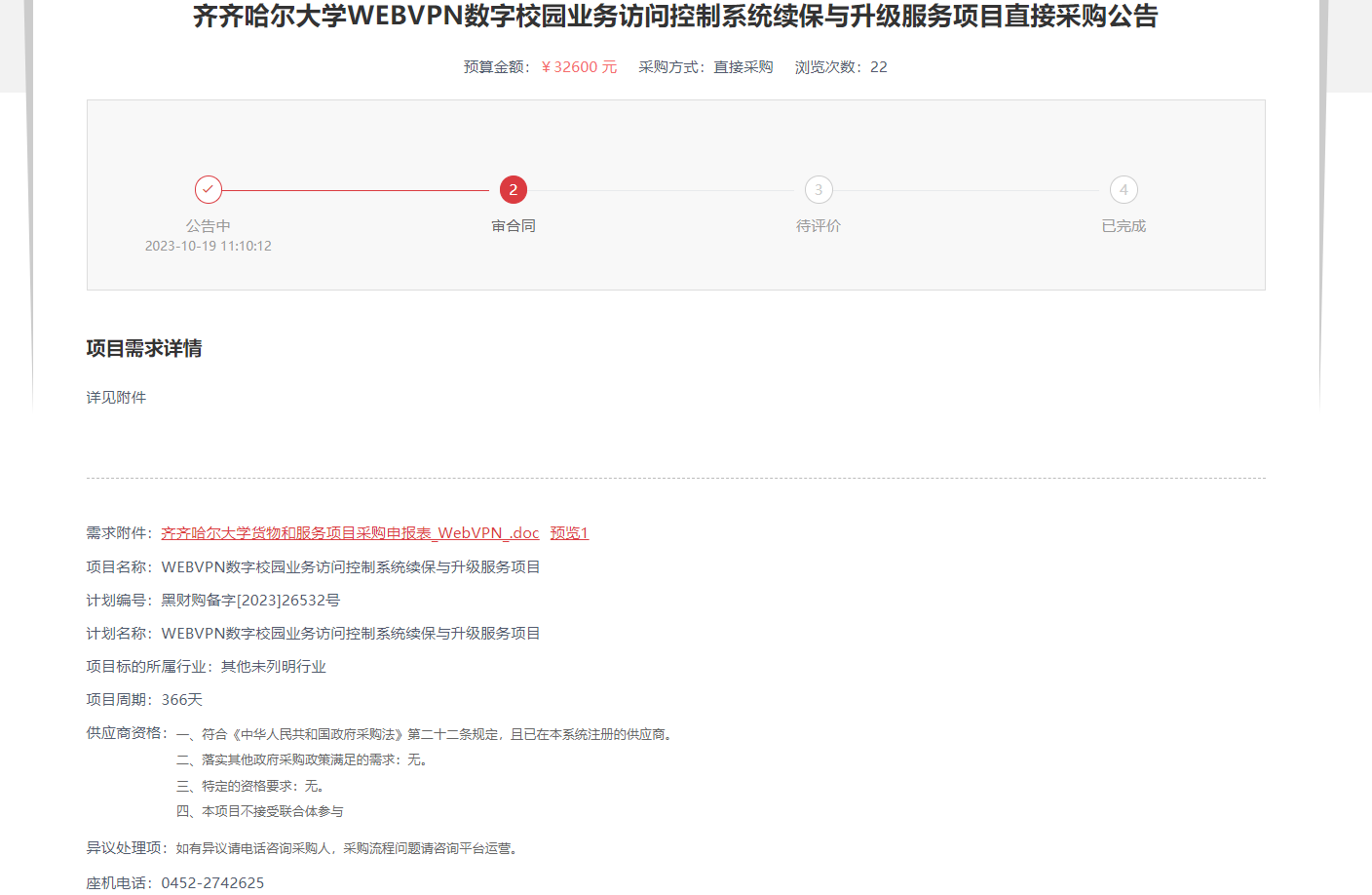Click the 浏览次数 22 view counter
This screenshot has width=1372, height=895.
841,66
